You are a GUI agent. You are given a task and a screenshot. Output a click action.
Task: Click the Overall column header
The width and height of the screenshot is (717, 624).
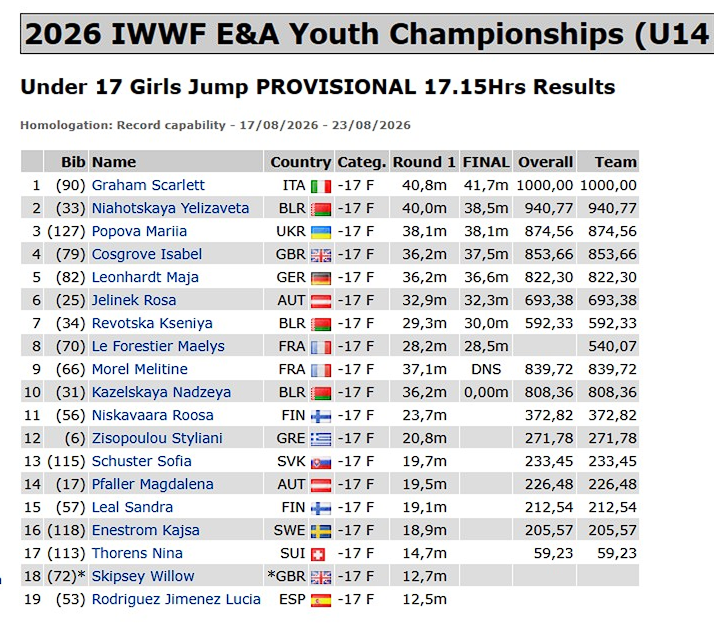tap(545, 162)
